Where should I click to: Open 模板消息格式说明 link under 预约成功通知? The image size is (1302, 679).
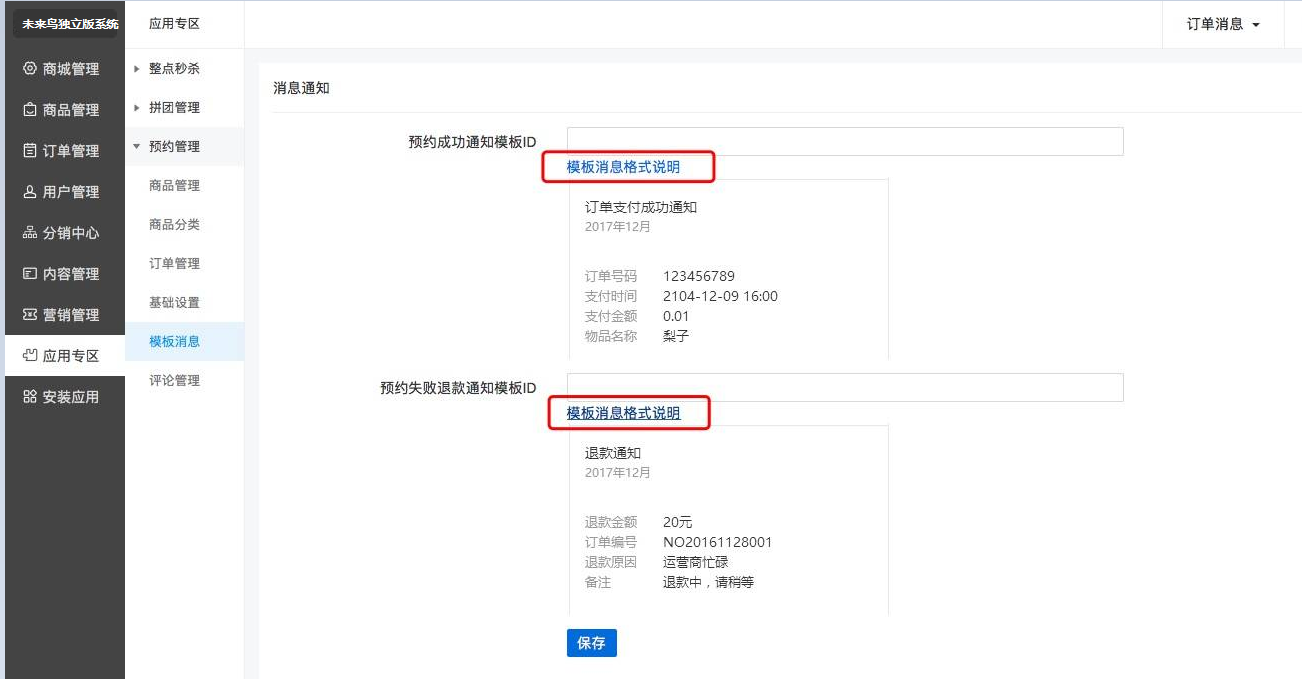[x=623, y=167]
